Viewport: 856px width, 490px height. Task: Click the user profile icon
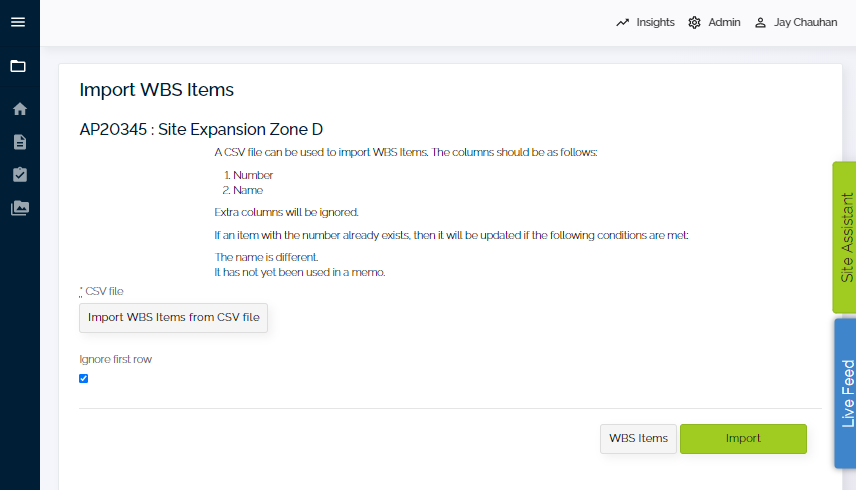[760, 22]
